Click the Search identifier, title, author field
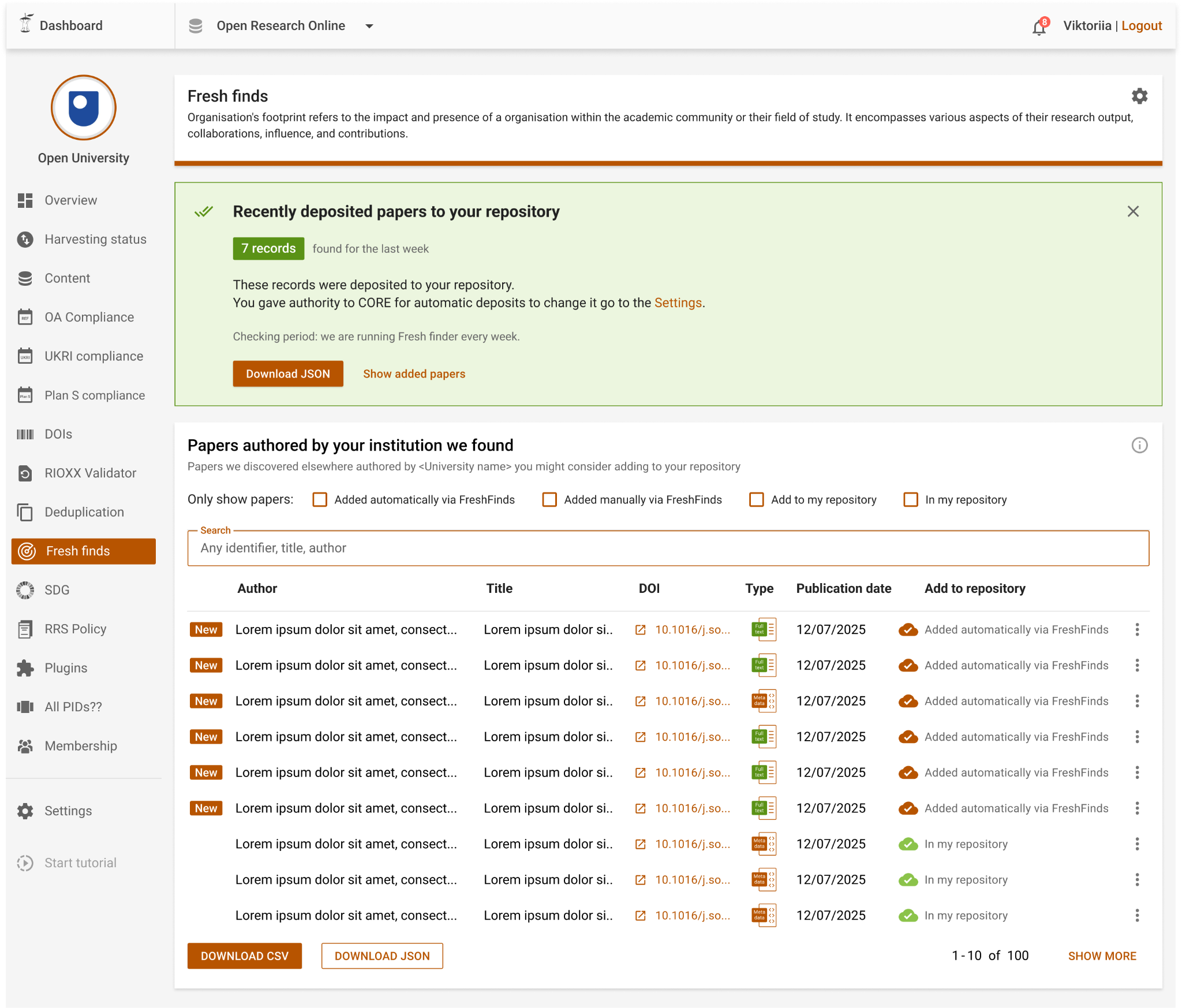 (668, 548)
